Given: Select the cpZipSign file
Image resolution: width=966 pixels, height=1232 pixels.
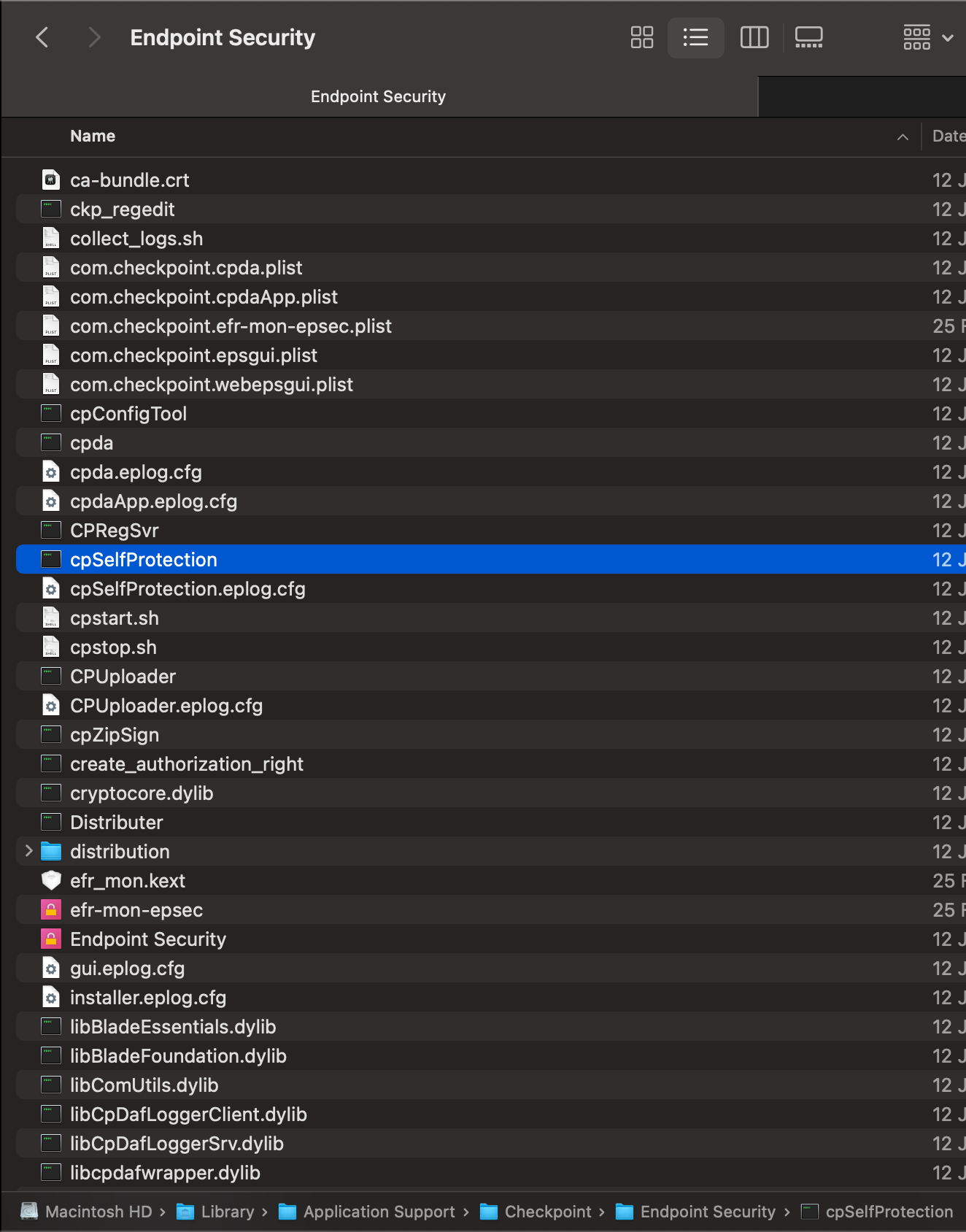Looking at the screenshot, I should [x=491, y=734].
